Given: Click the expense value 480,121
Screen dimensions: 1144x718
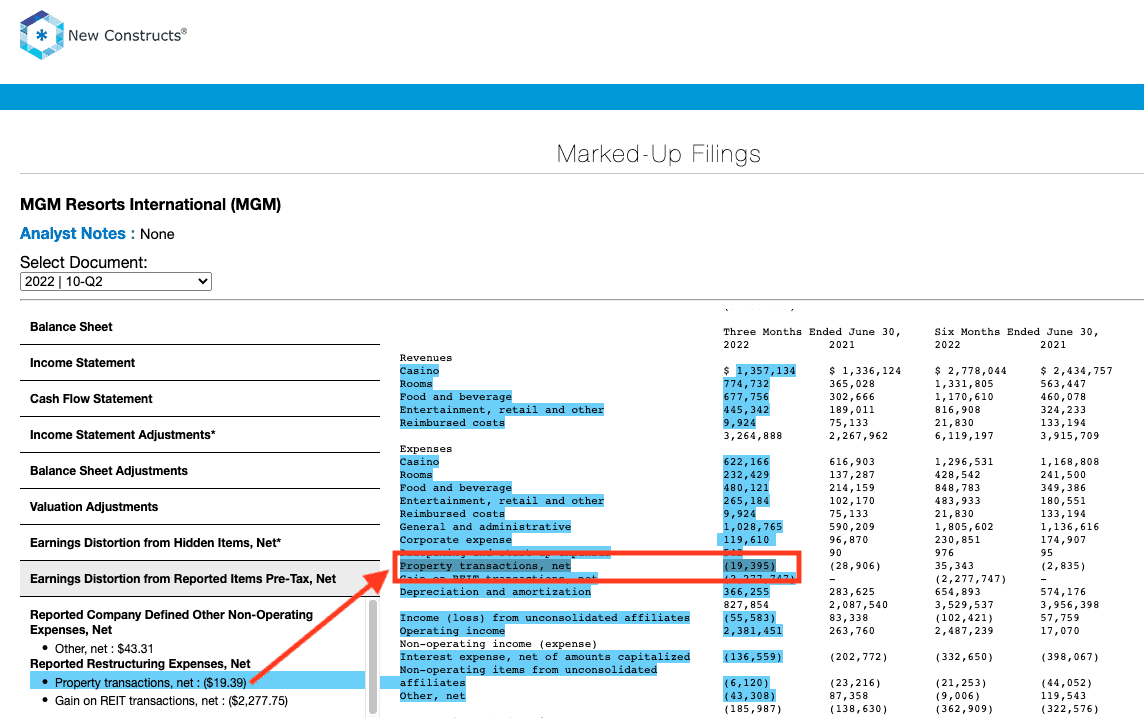Looking at the screenshot, I should [x=746, y=488].
